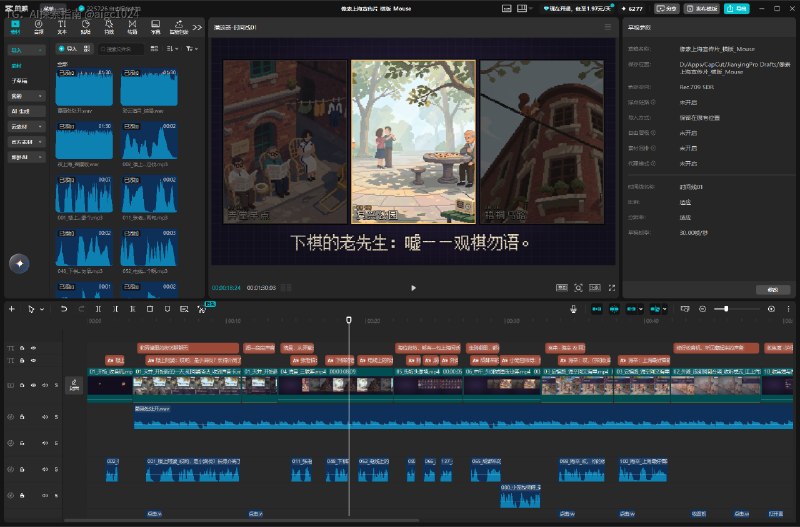The image size is (800, 527).
Task: Click the Publish template (发布模板) button
Action: [x=702, y=9]
